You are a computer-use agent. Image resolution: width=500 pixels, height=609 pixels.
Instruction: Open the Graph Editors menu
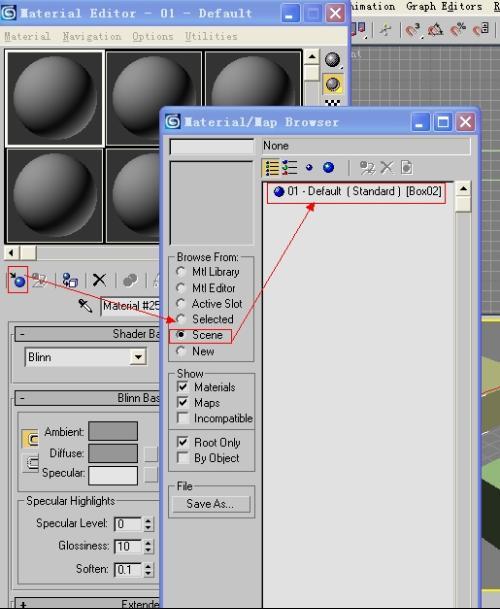[x=444, y=7]
